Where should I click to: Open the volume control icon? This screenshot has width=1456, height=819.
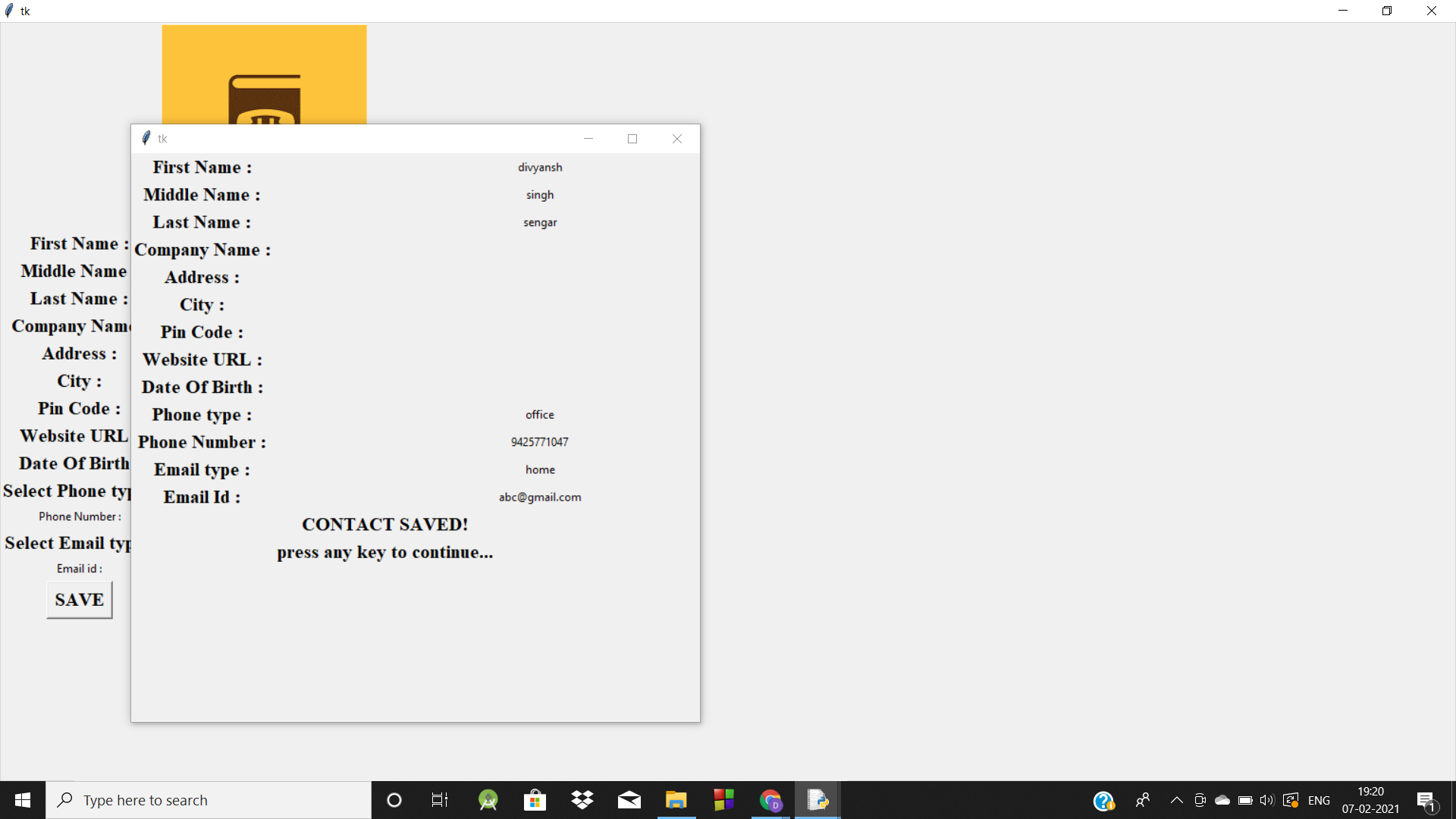coord(1266,800)
